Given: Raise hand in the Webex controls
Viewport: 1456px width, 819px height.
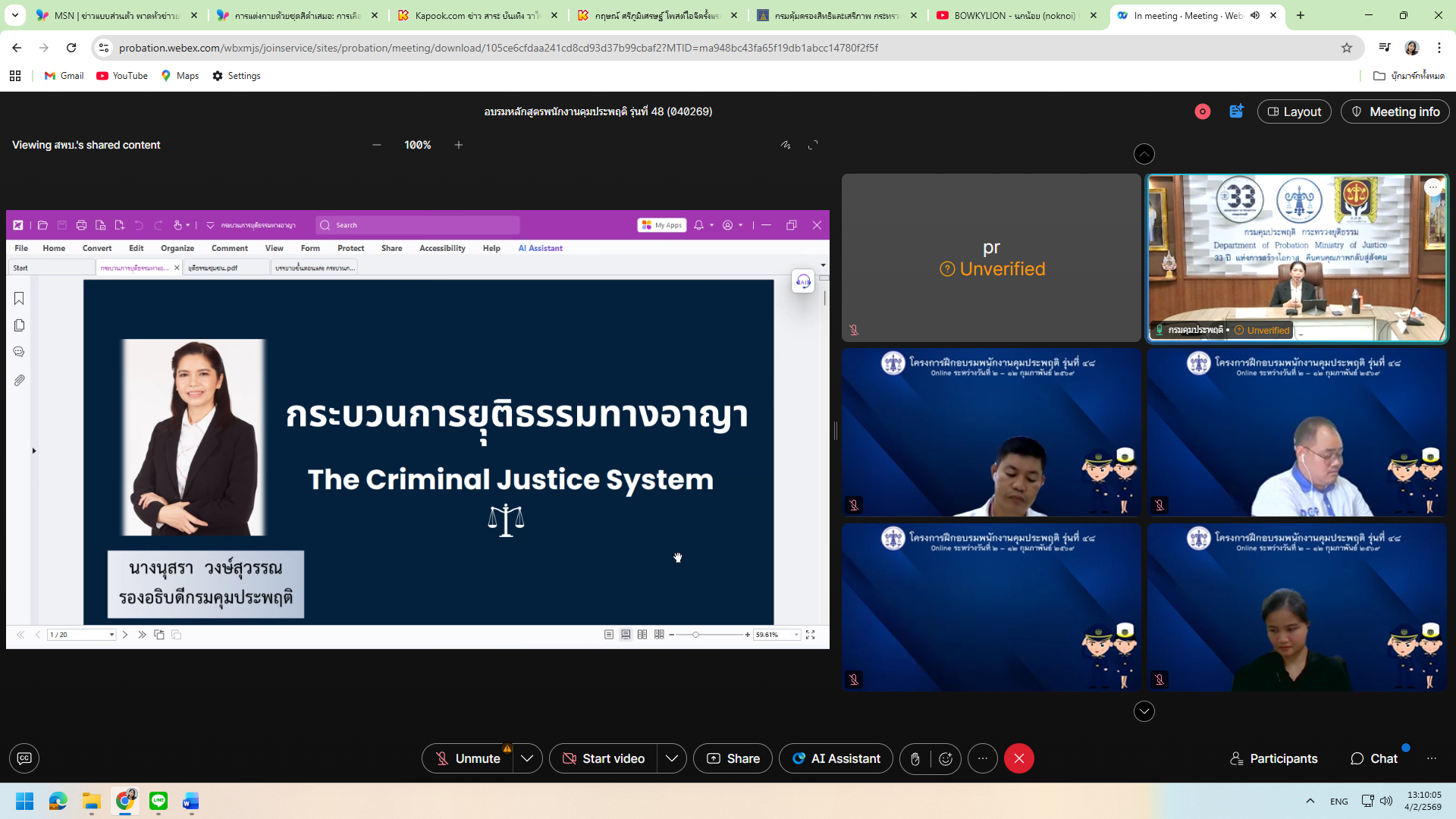Looking at the screenshot, I should (x=915, y=759).
